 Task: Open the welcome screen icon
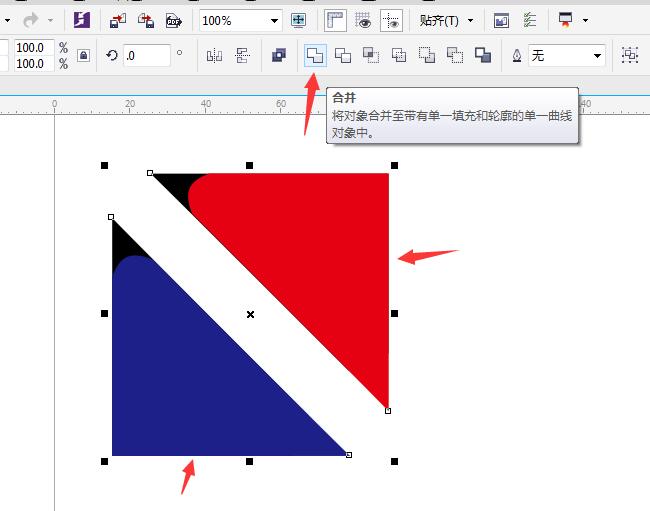[x=501, y=20]
